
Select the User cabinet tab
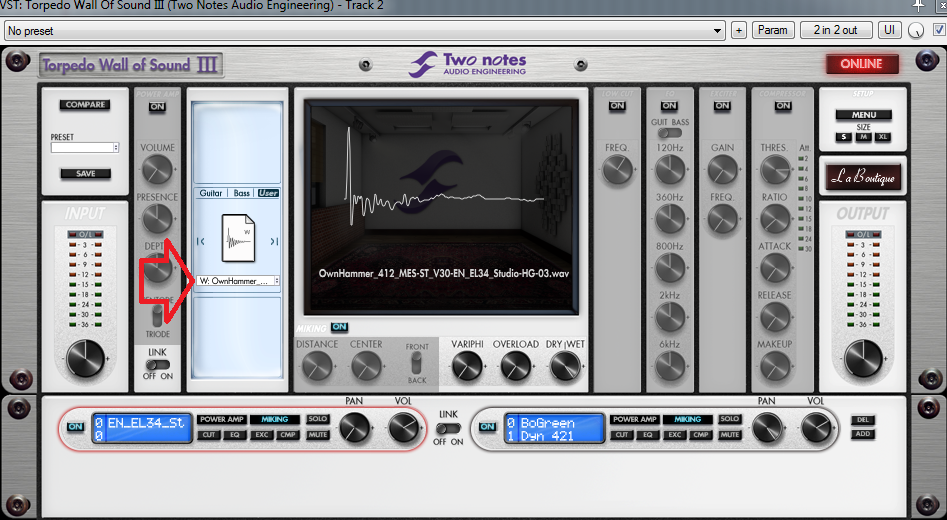pyautogui.click(x=268, y=193)
